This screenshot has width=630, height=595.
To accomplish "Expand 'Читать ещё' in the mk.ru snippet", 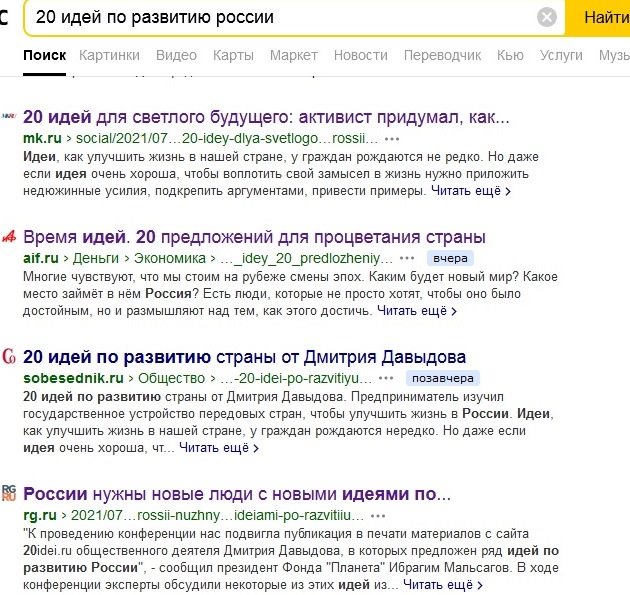I will tap(471, 191).
